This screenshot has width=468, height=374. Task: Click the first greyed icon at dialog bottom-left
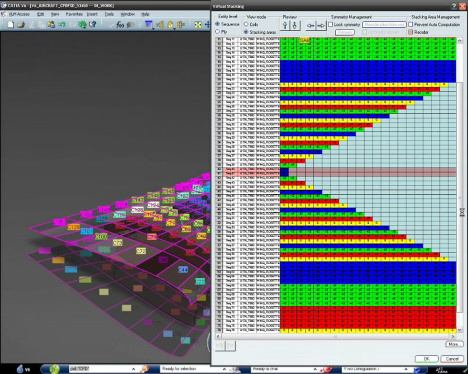tap(220, 346)
